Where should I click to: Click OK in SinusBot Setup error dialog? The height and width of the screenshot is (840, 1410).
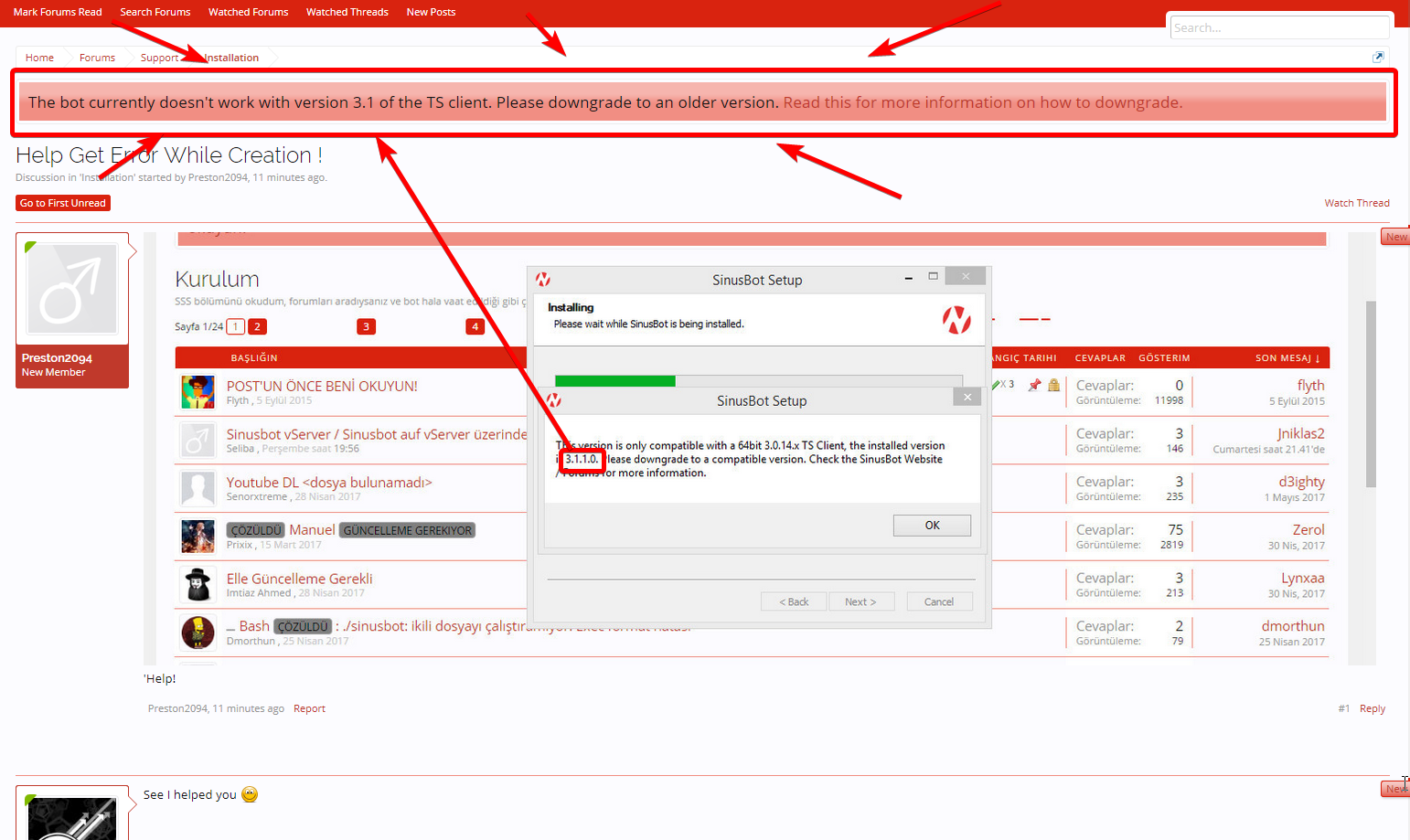pyautogui.click(x=932, y=526)
